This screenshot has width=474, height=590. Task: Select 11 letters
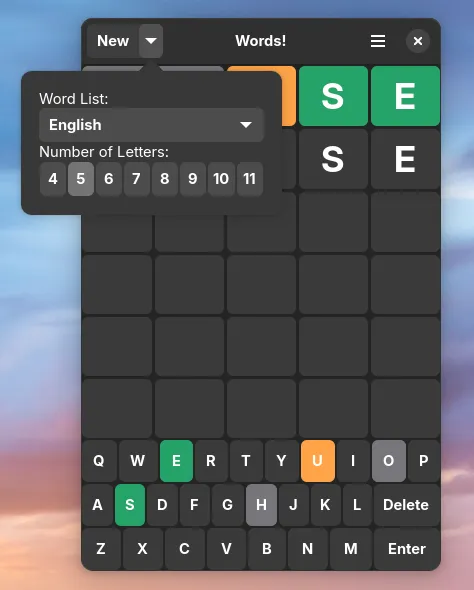click(250, 179)
